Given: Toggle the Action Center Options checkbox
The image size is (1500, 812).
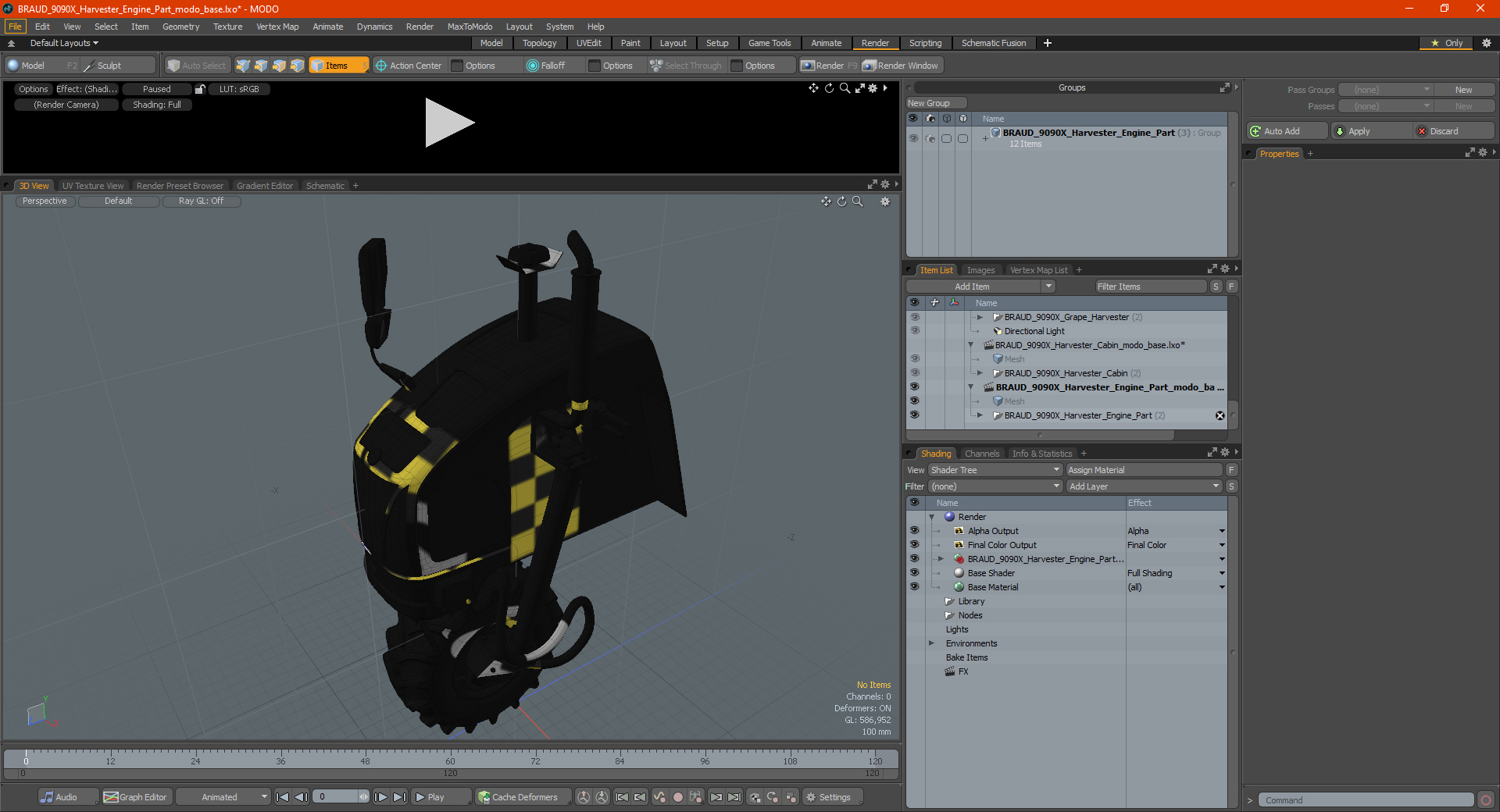Looking at the screenshot, I should 458,66.
